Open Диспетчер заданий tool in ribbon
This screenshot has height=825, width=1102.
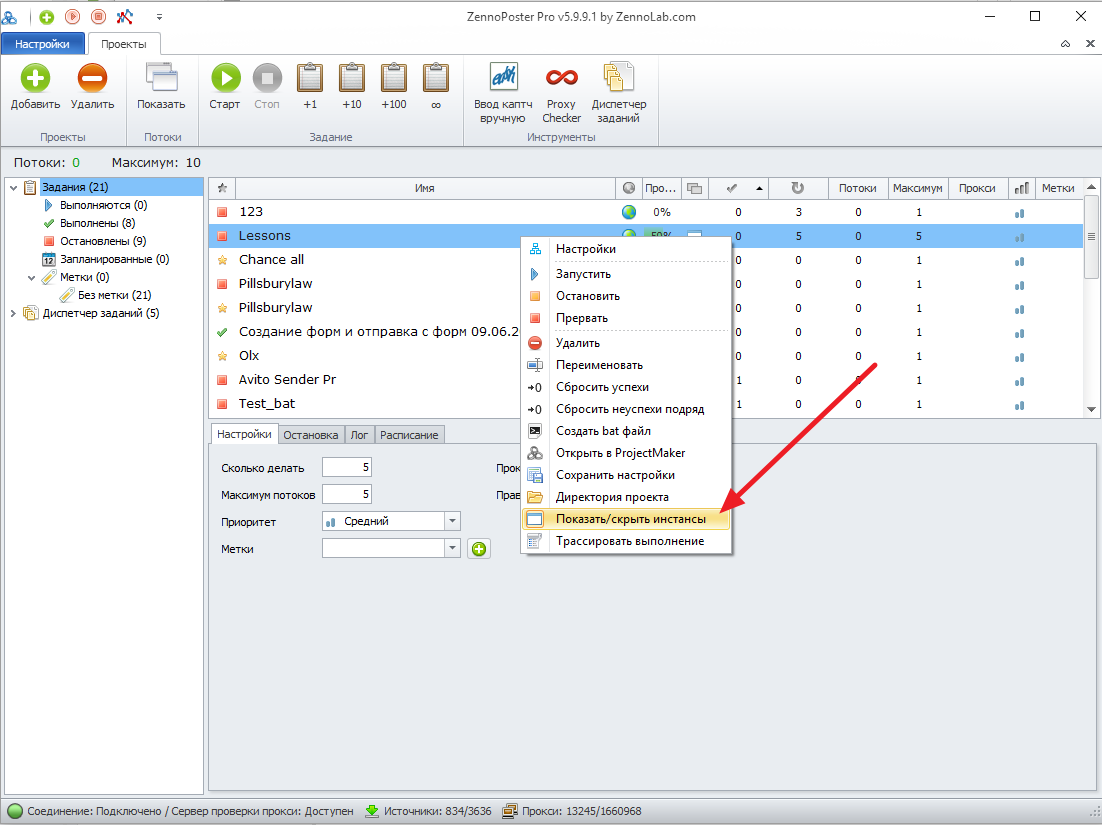(618, 78)
